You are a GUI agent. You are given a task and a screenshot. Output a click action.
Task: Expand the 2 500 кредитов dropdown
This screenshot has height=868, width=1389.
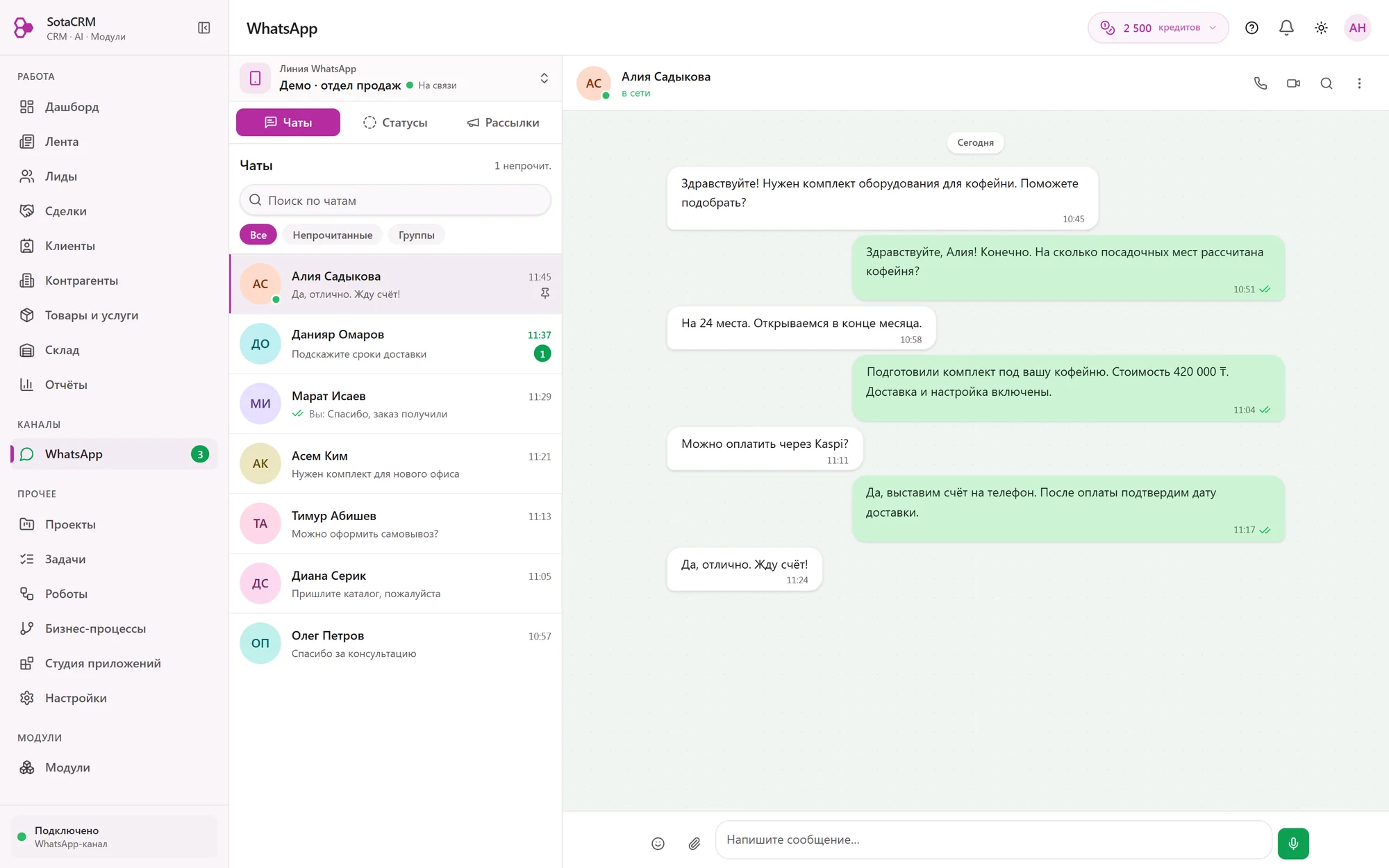click(1158, 28)
